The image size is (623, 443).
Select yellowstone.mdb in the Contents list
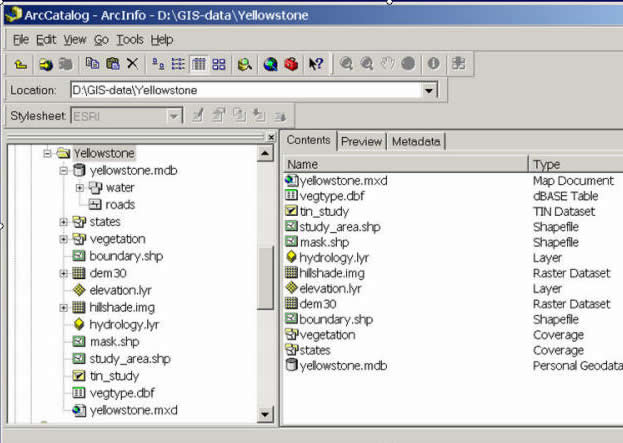coord(343,366)
